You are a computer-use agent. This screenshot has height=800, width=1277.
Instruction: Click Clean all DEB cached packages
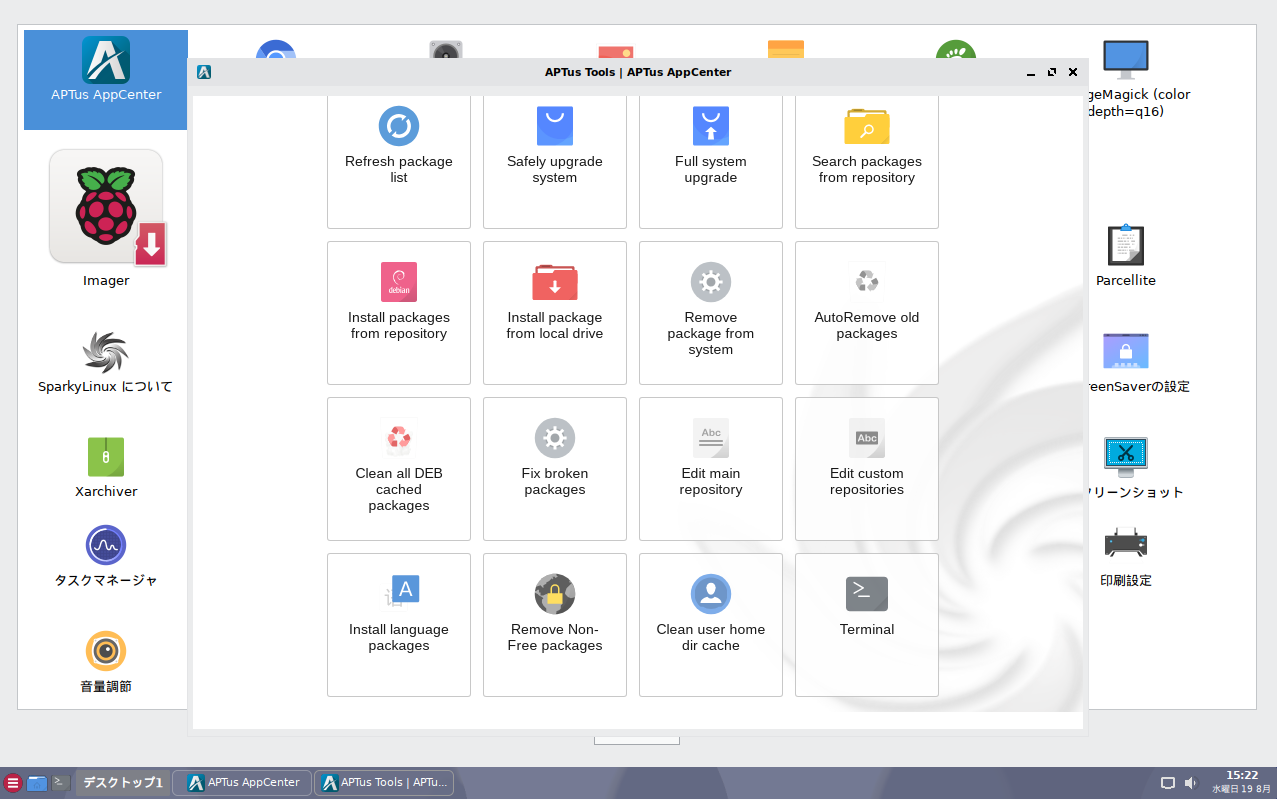tap(399, 469)
